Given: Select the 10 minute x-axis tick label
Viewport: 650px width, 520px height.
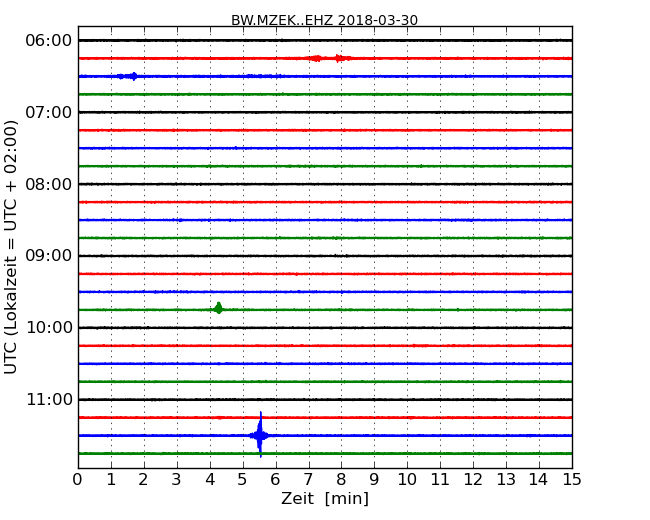Looking at the screenshot, I should 407,479.
